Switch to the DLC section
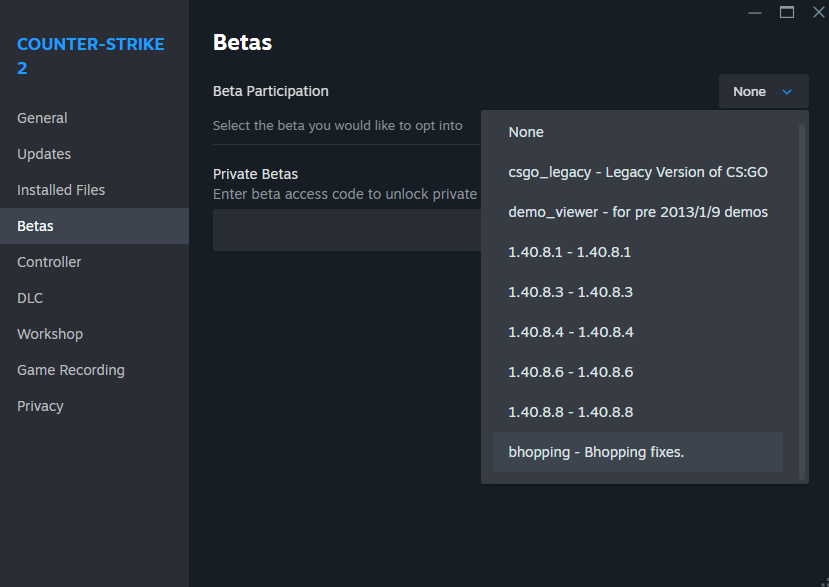Screen dimensions: 829x587 (x=94, y=298)
